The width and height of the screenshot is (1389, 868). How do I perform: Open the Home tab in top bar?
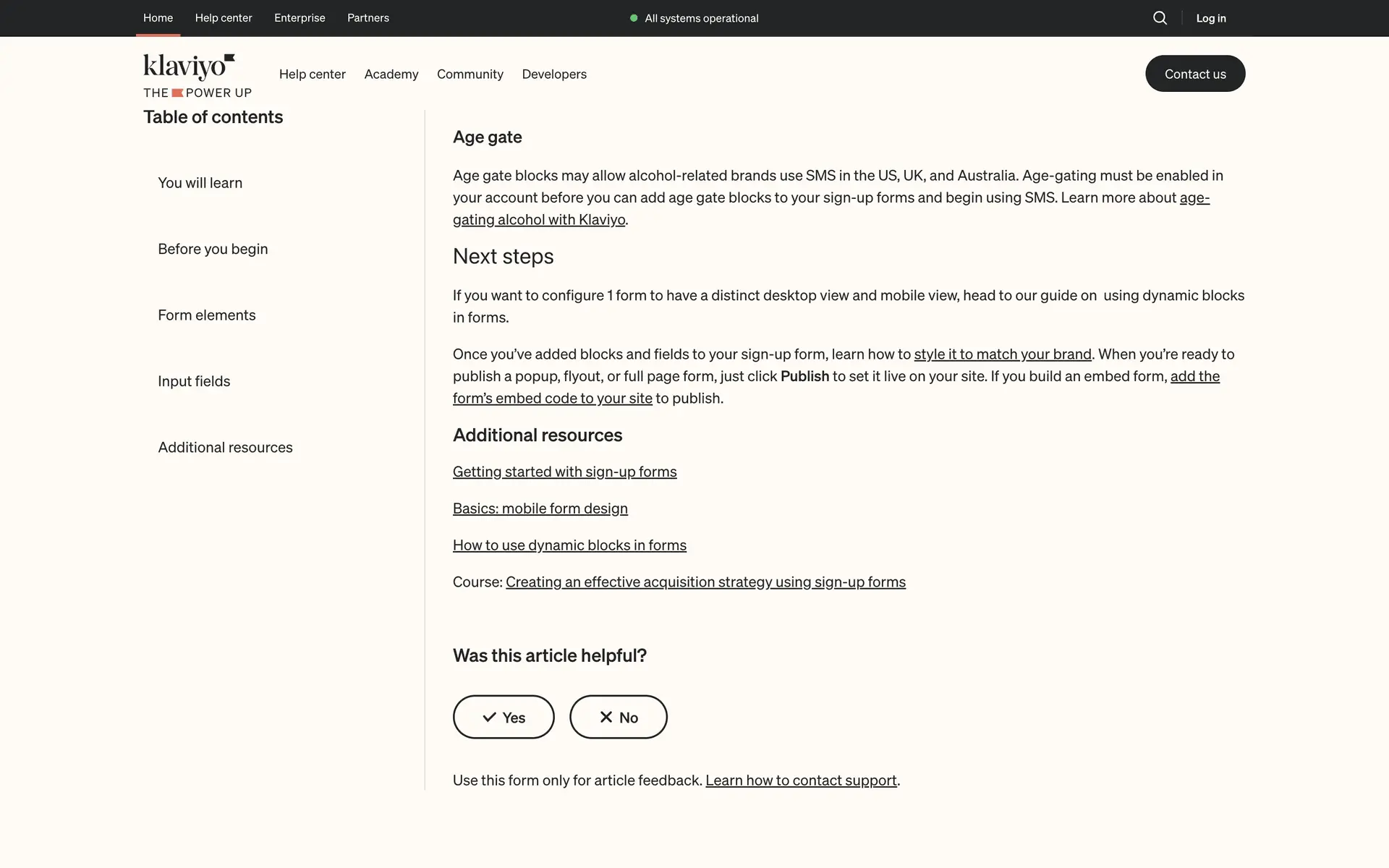[158, 17]
